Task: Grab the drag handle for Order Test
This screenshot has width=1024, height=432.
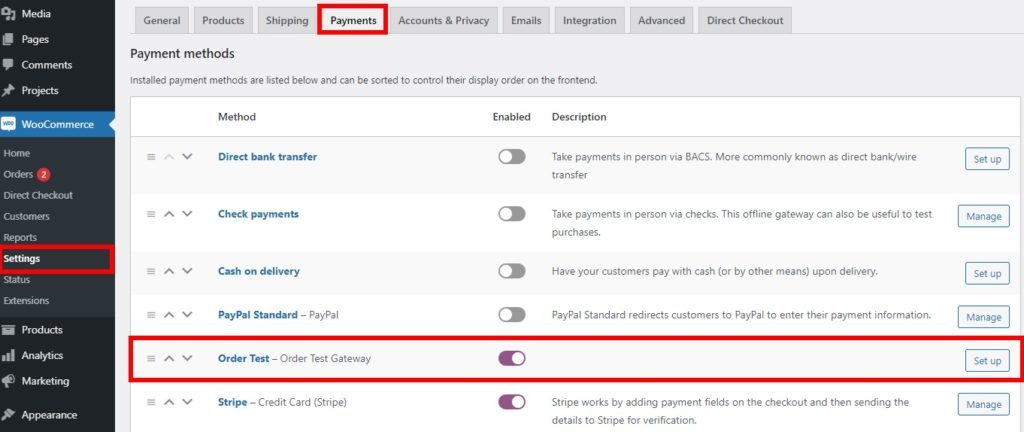Action: click(x=151, y=358)
